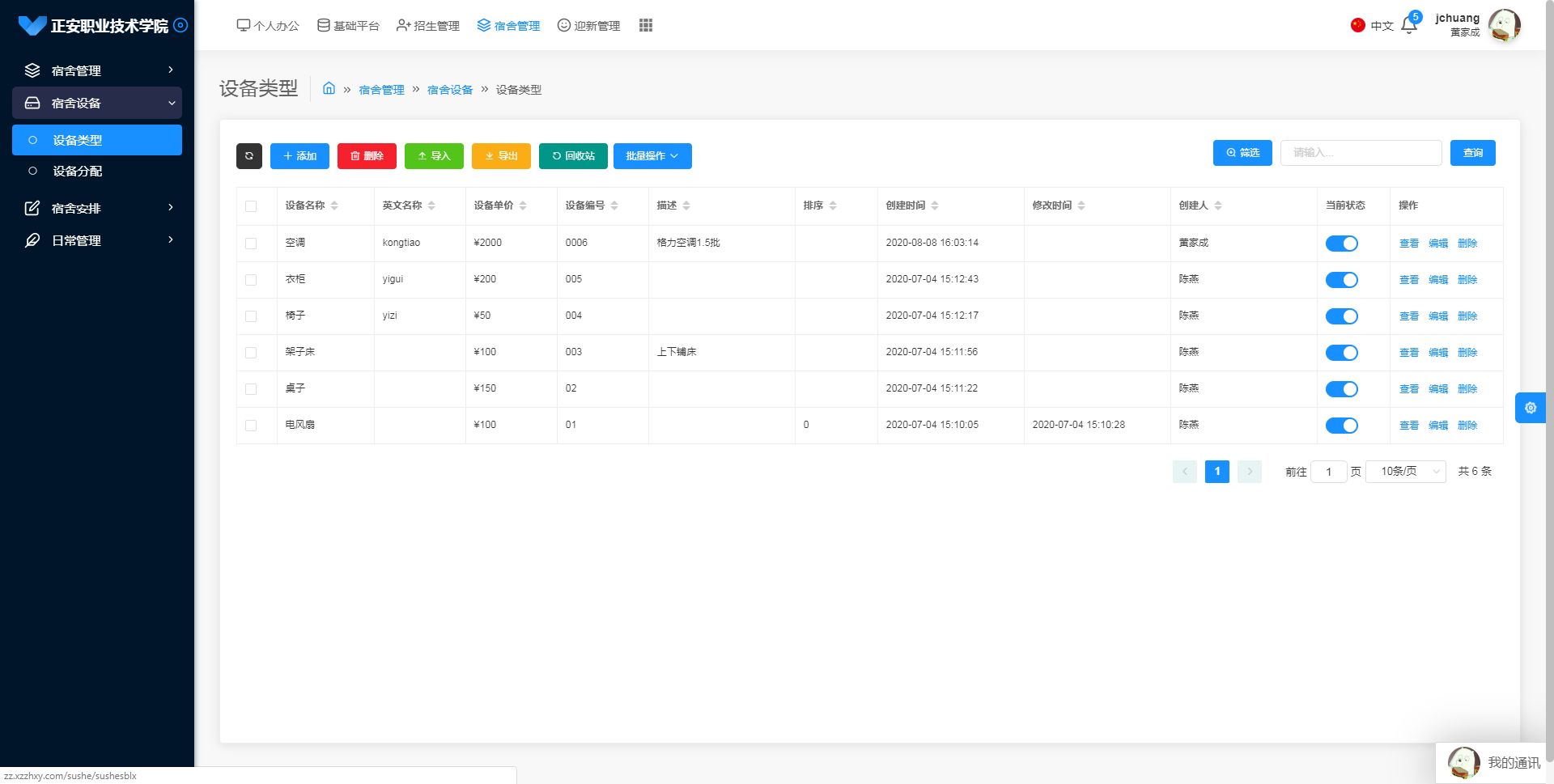
Task: Check the 椅子 row checkbox
Action: pos(251,316)
